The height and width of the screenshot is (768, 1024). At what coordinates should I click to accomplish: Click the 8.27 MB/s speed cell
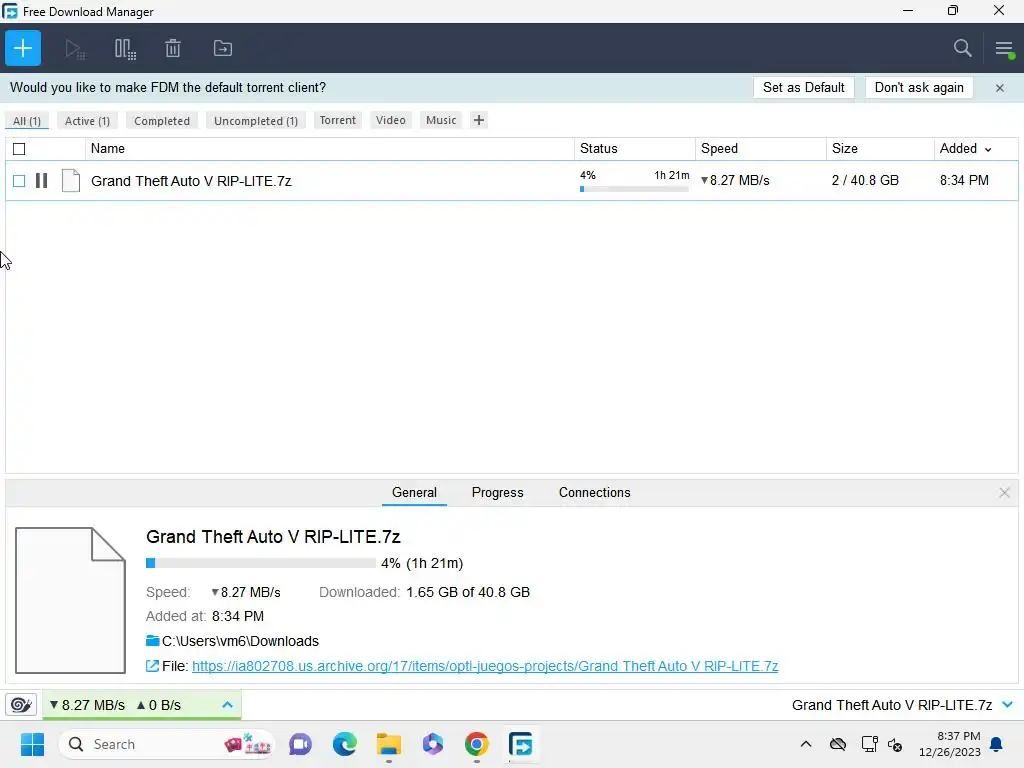click(x=735, y=180)
